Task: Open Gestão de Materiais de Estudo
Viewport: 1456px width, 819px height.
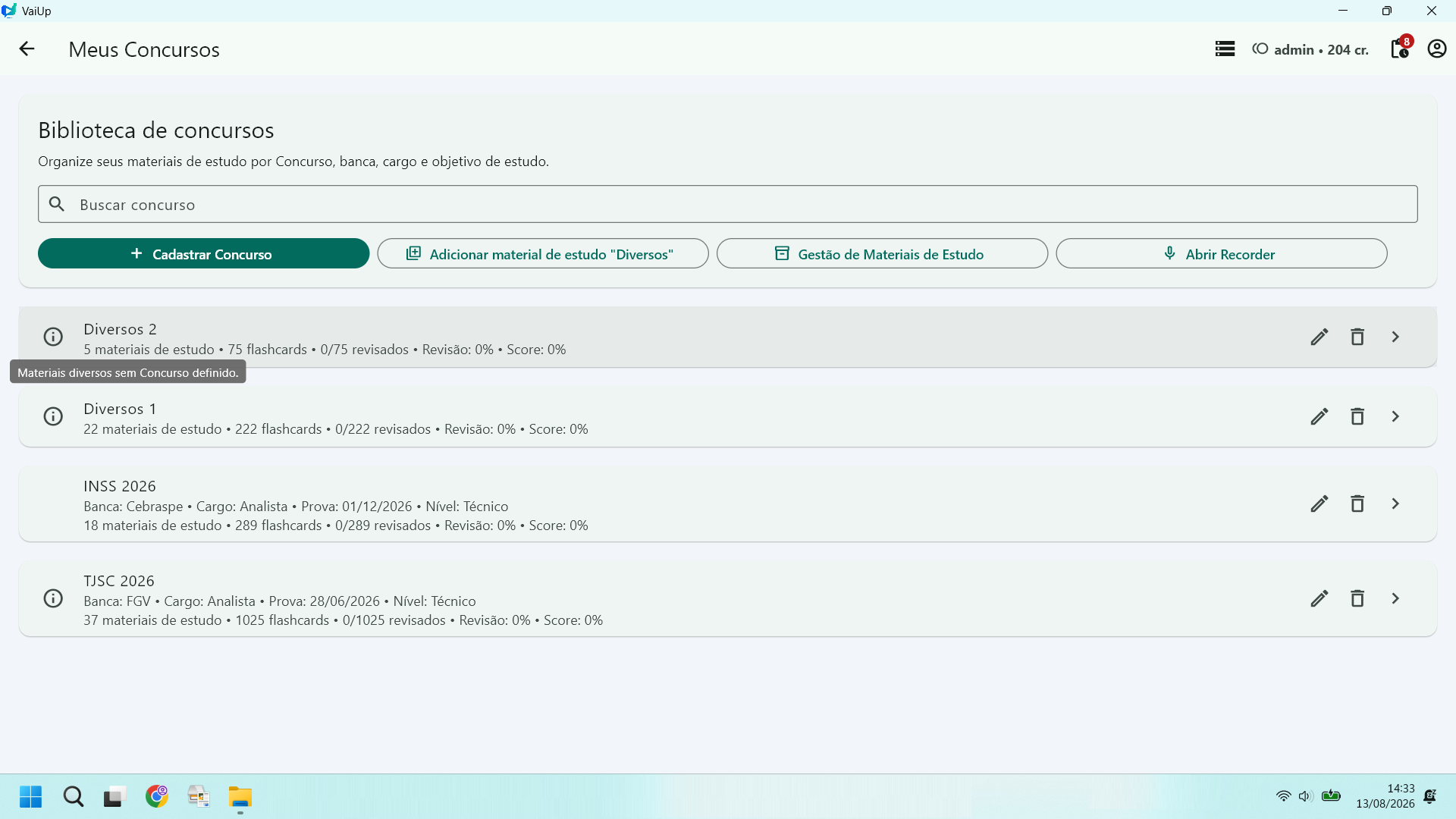Action: pyautogui.click(x=882, y=253)
